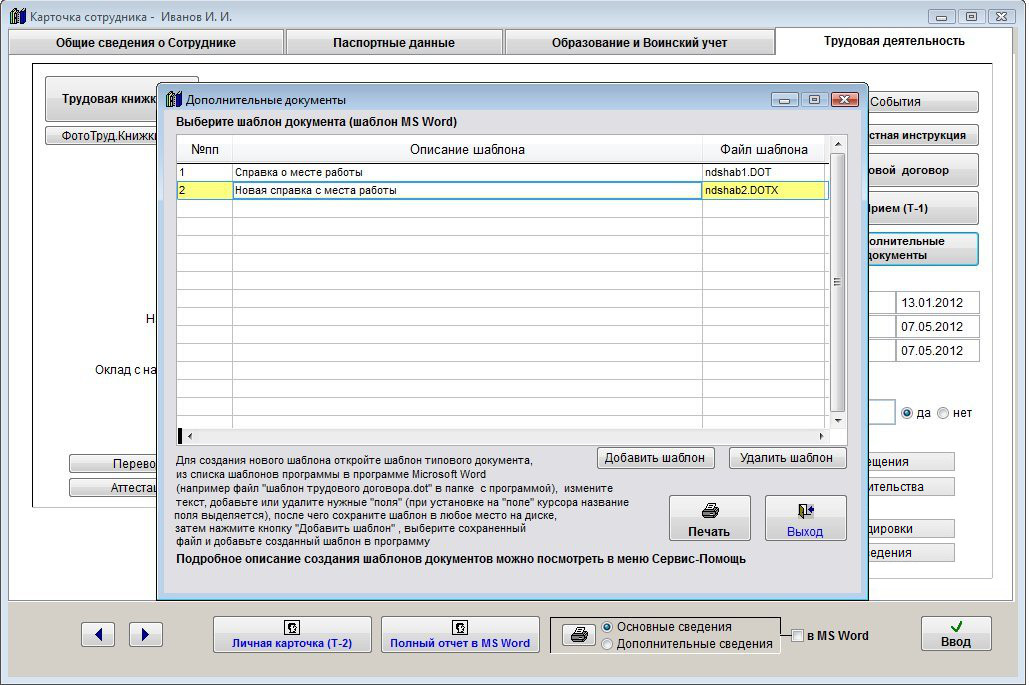Click the Печать printer button
This screenshot has width=1029, height=685.
pyautogui.click(x=709, y=519)
